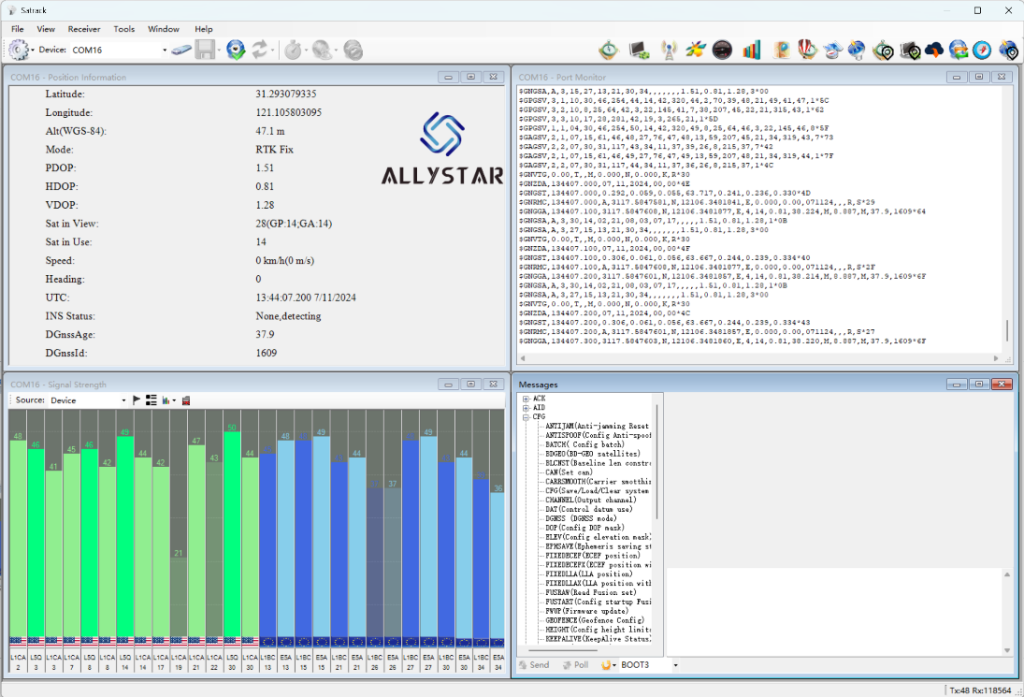Expand the ACK tree node

tap(526, 398)
